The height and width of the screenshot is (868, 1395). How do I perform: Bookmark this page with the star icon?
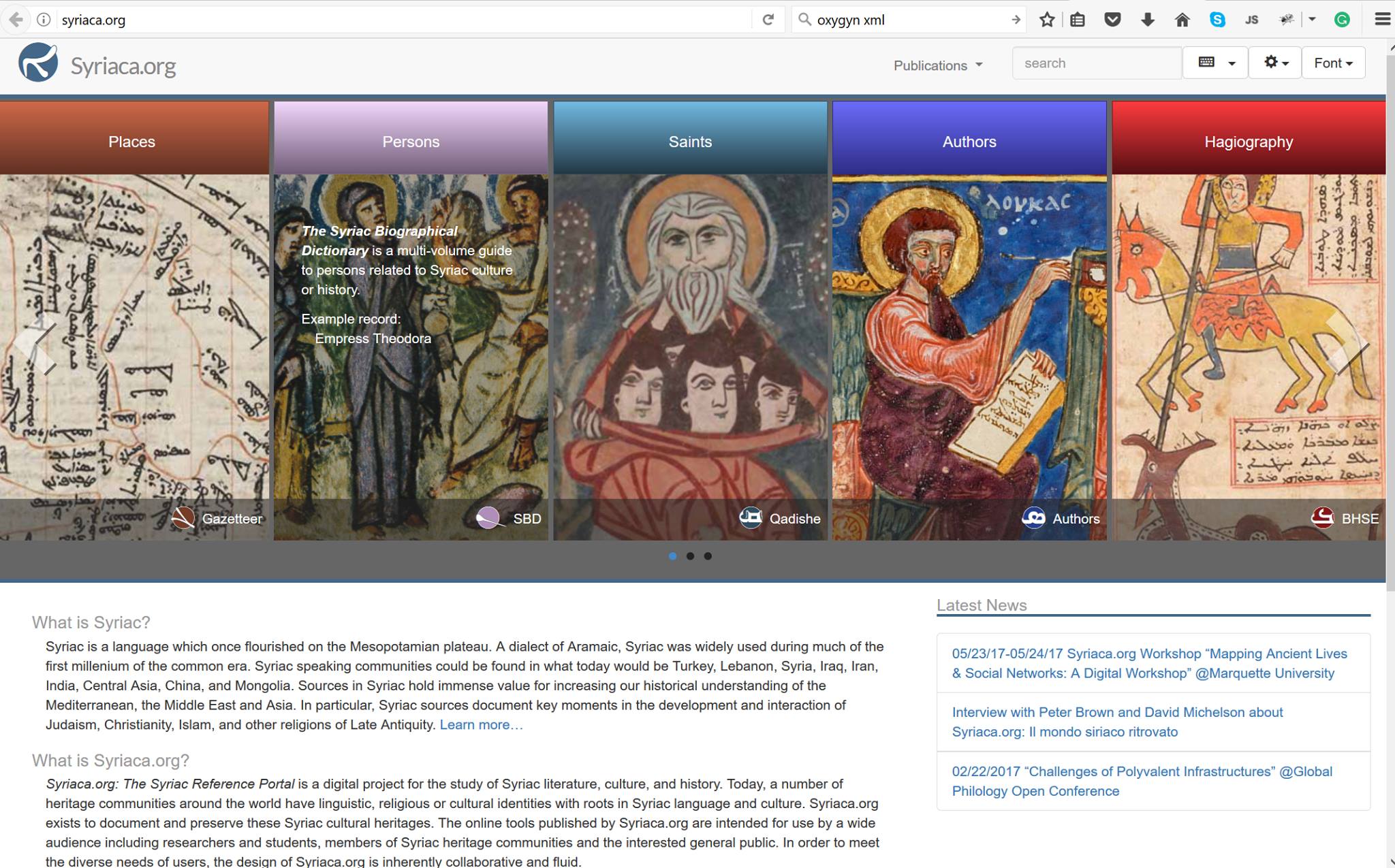[x=1047, y=20]
